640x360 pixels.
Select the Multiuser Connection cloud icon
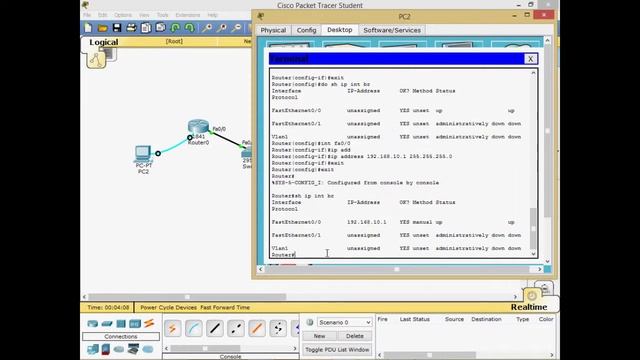(148, 349)
